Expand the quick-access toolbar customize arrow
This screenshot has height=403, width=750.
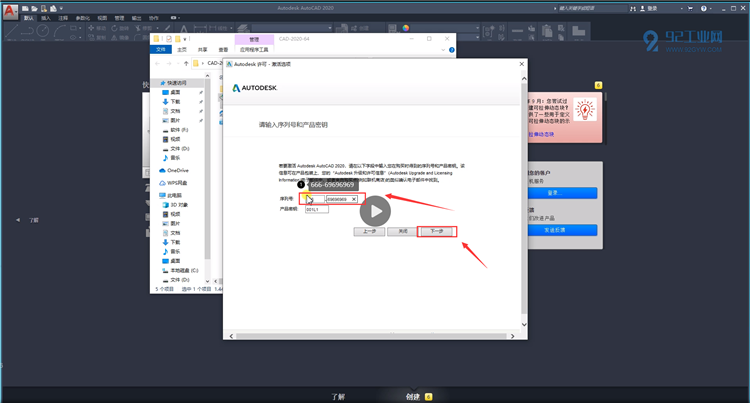click(x=61, y=9)
